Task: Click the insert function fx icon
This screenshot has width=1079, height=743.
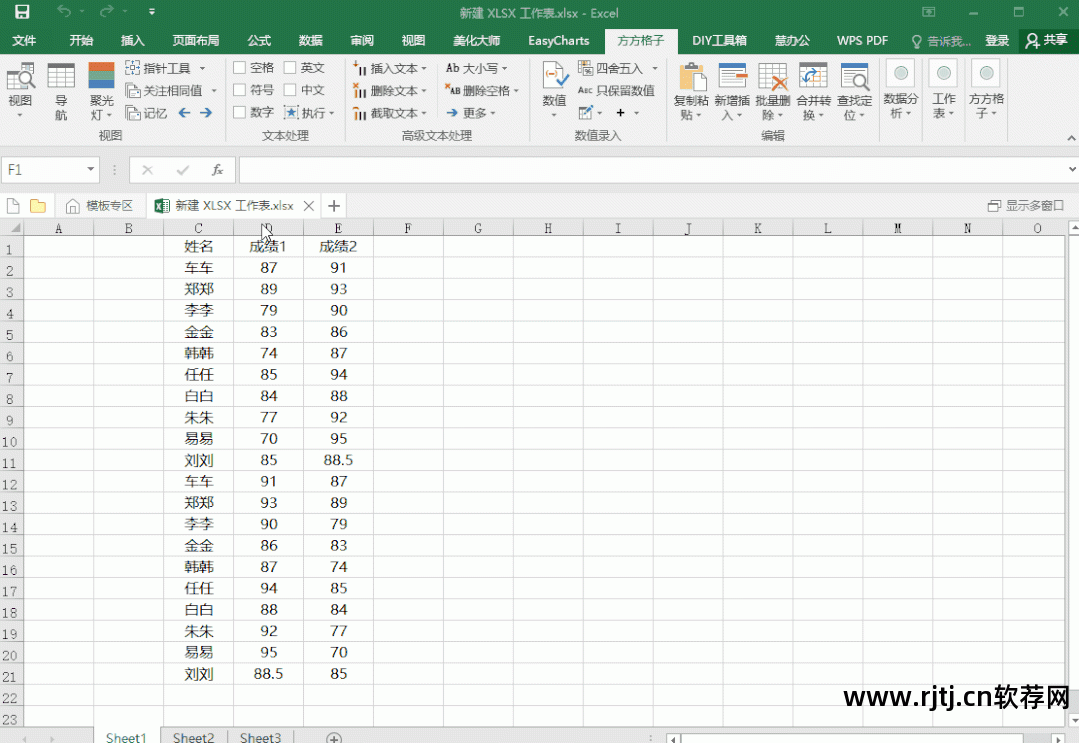Action: (x=217, y=170)
